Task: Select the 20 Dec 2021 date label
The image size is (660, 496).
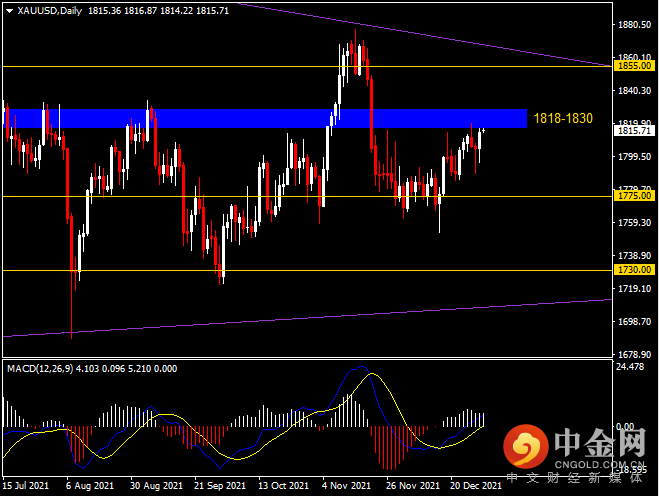Action: pos(476,485)
